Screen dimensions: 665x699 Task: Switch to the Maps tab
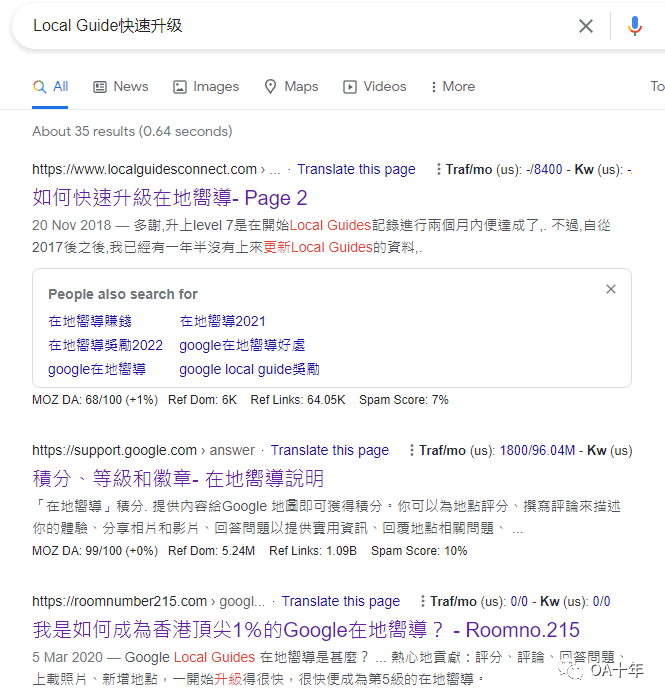coord(291,86)
